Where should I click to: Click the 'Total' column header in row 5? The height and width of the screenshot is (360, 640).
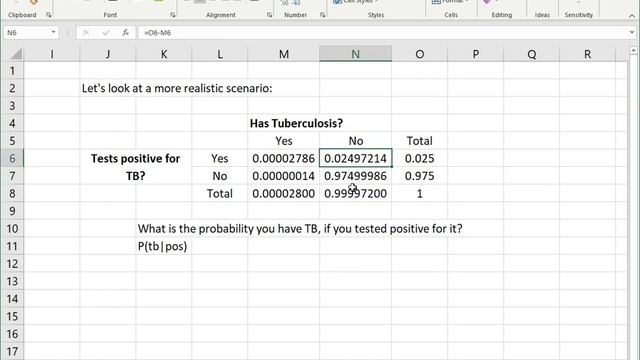(x=420, y=141)
